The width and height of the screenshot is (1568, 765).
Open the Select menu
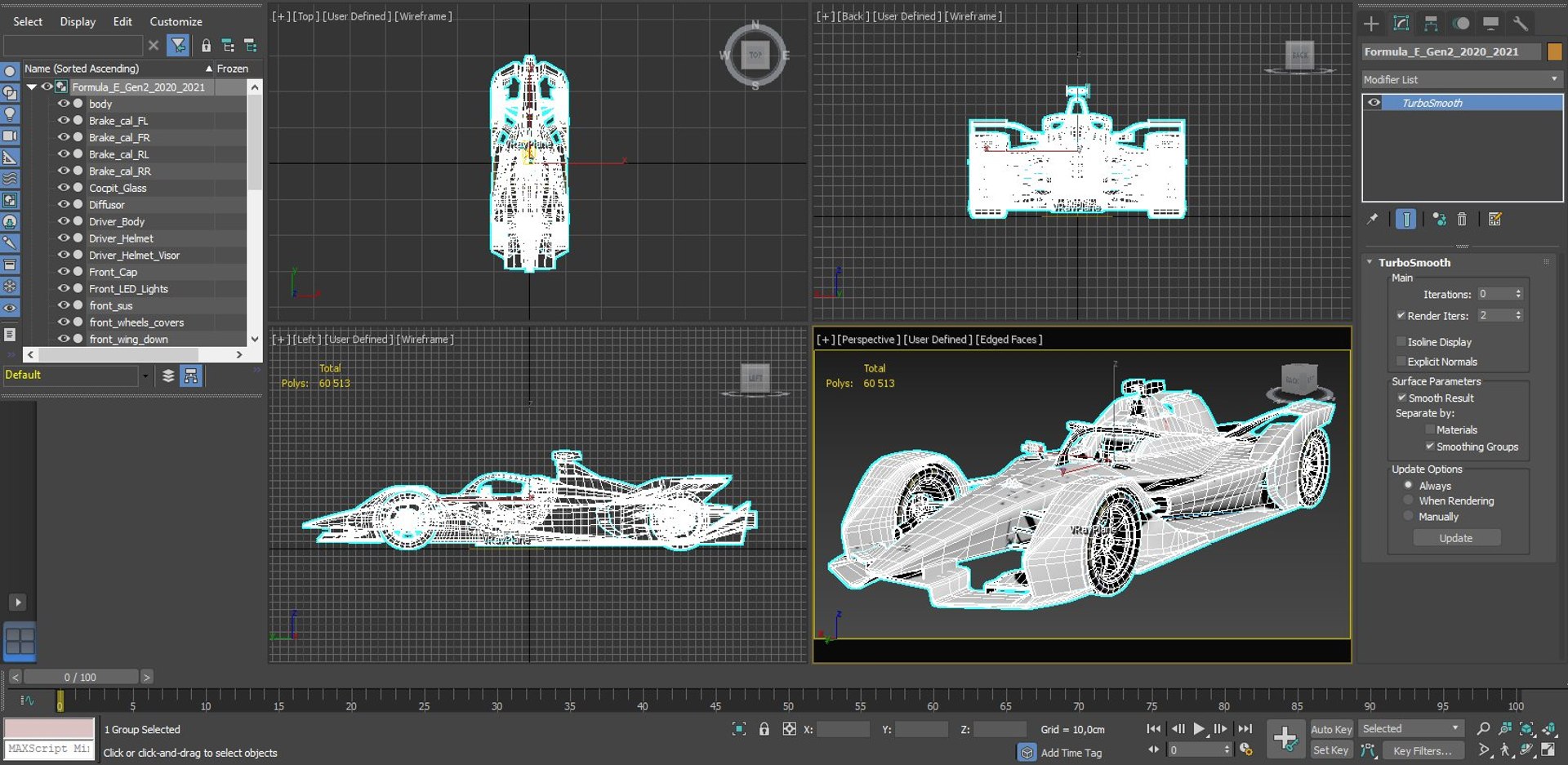28,21
